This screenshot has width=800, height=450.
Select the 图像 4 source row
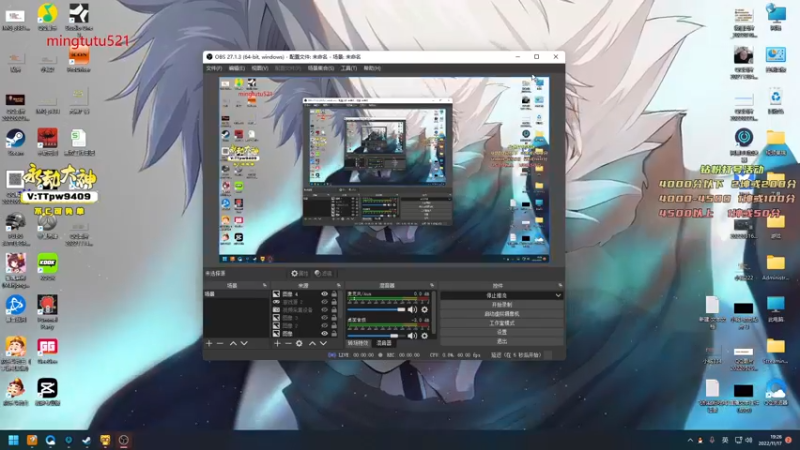[305, 294]
